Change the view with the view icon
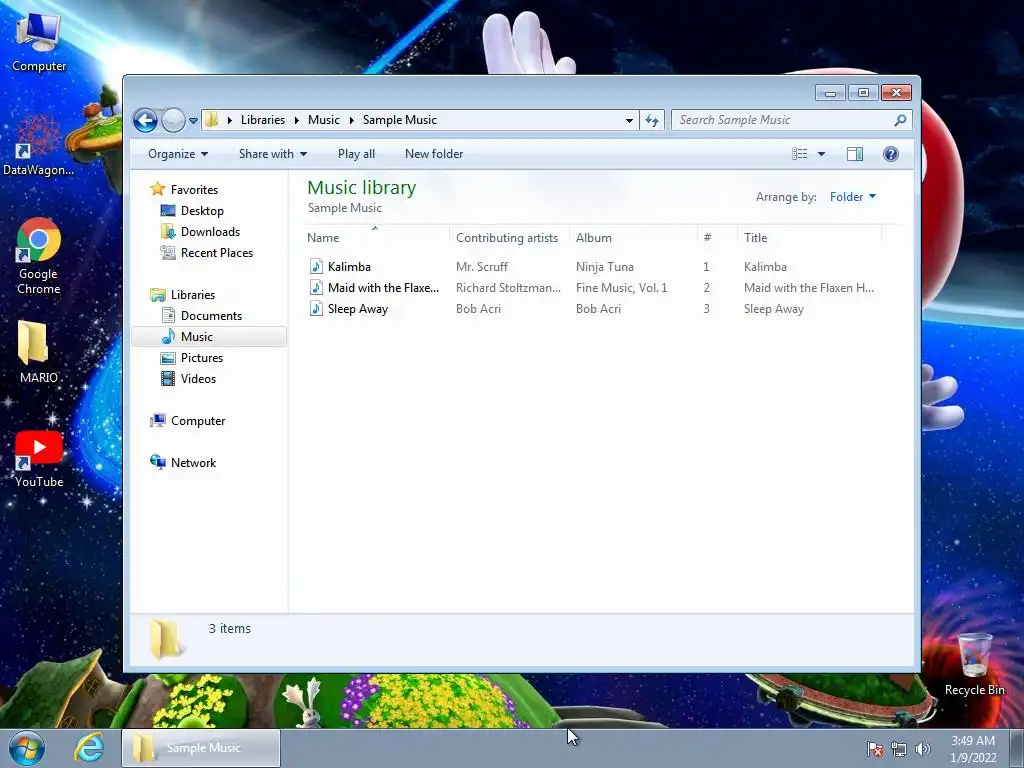This screenshot has height=768, width=1024. click(x=799, y=154)
